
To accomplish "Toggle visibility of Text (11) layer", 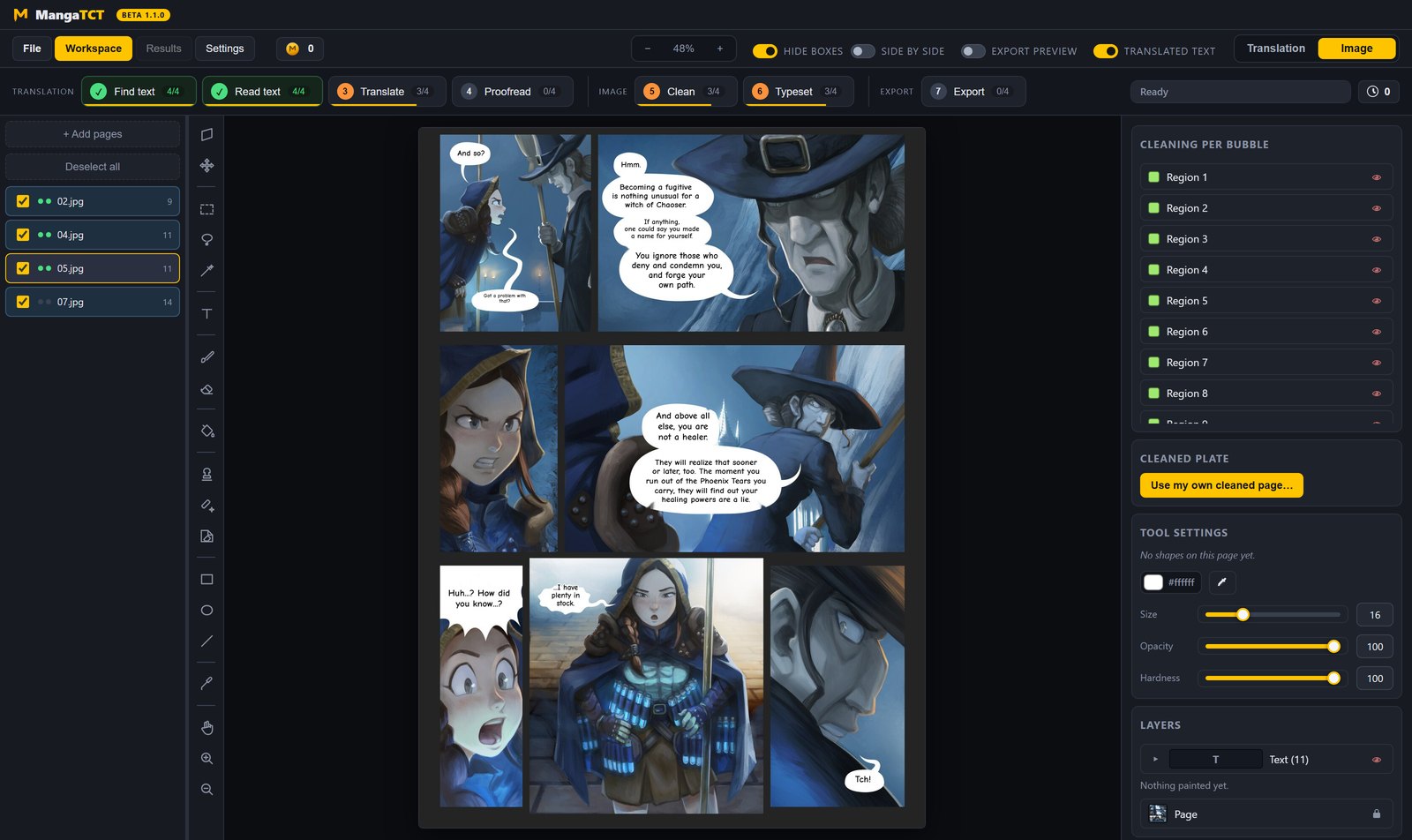I will pyautogui.click(x=1376, y=760).
